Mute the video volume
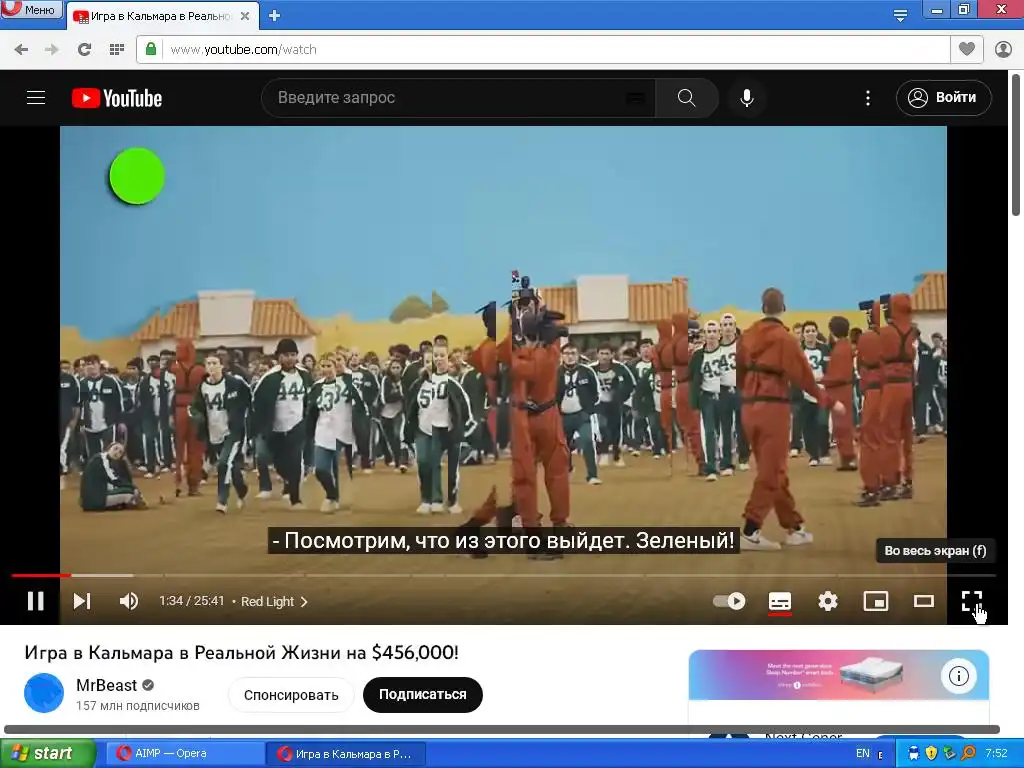Image resolution: width=1024 pixels, height=768 pixels. [x=129, y=601]
